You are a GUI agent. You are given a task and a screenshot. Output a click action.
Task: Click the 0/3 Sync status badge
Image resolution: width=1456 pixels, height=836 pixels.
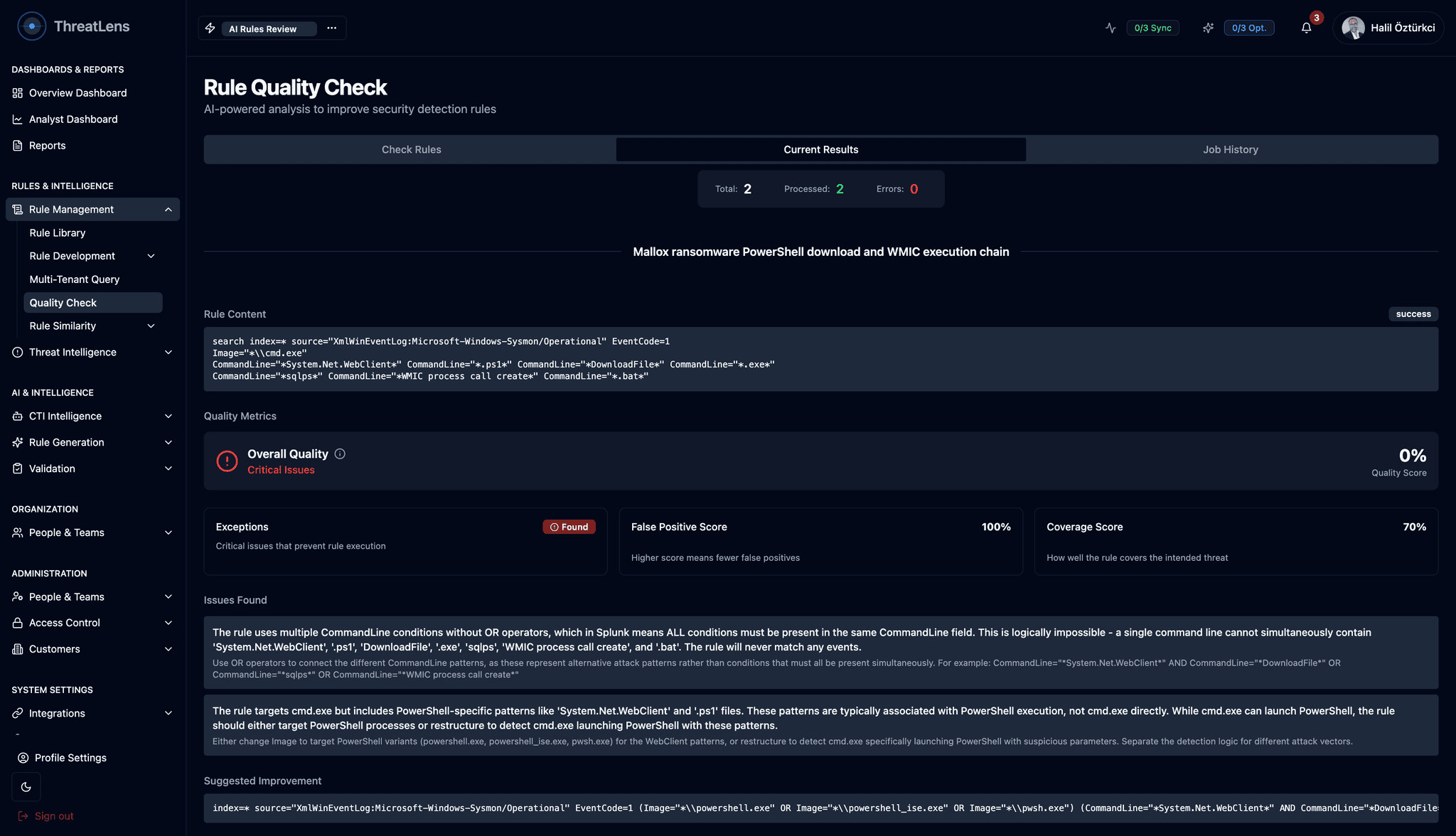[x=1152, y=28]
